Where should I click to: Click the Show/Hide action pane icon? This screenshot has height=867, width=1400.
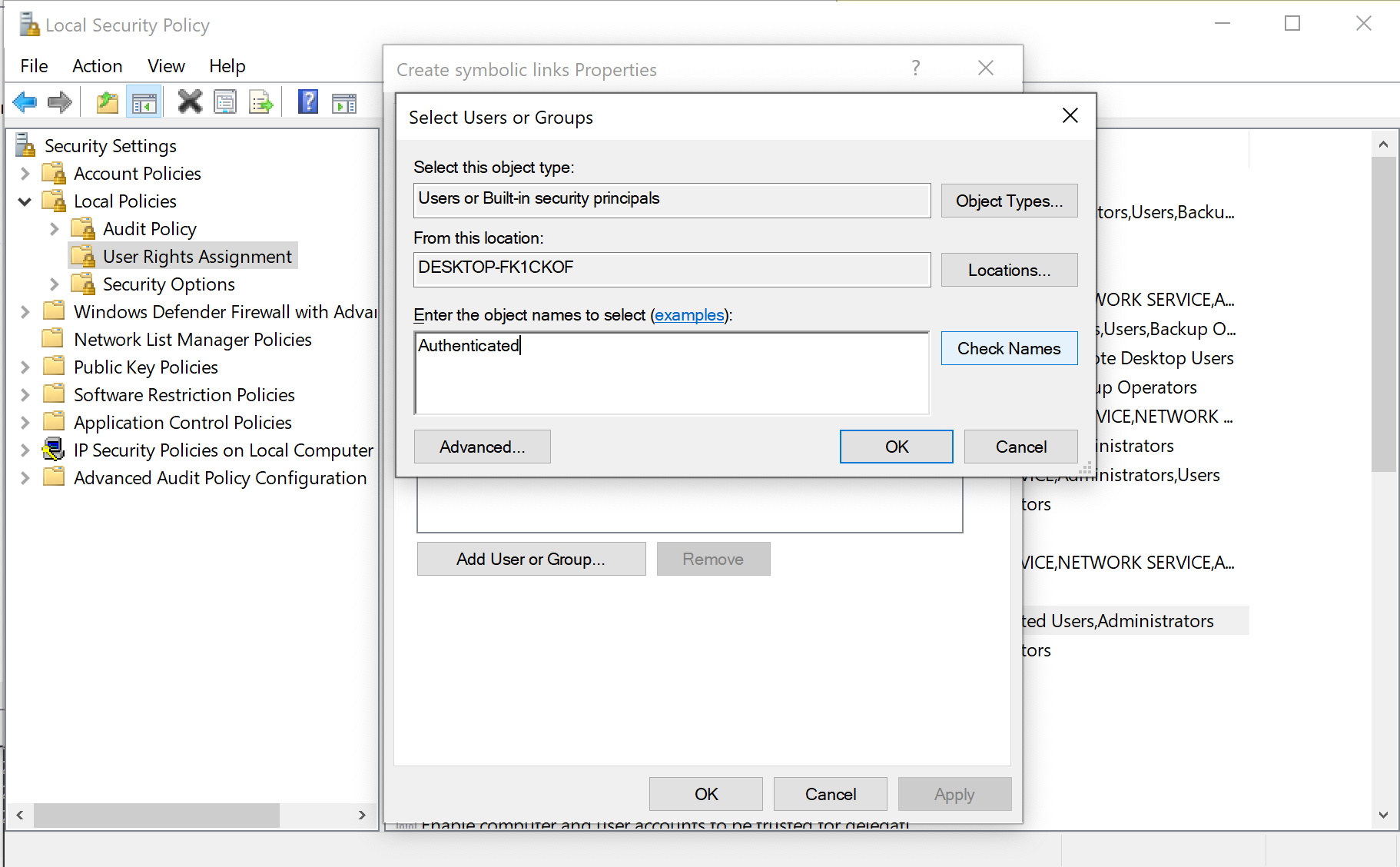(x=343, y=101)
